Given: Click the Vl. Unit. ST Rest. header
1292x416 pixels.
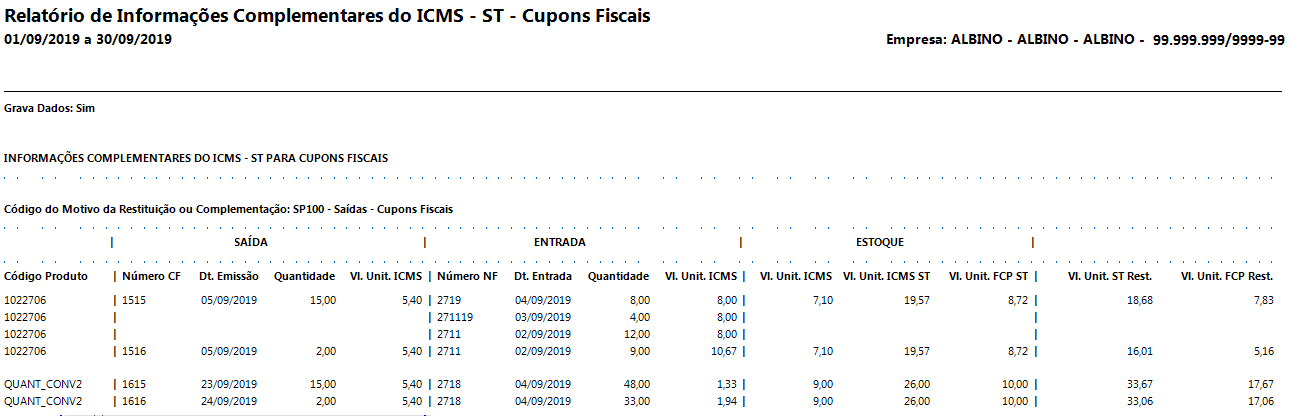Looking at the screenshot, I should pyautogui.click(x=1110, y=276).
